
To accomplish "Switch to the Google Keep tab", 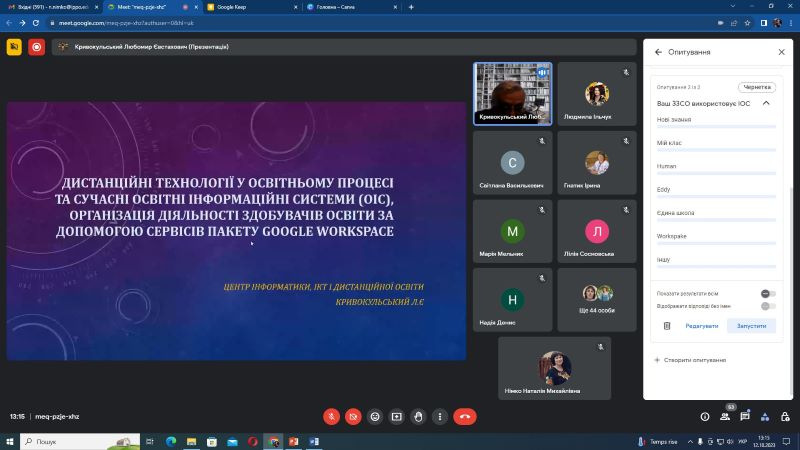I will [x=253, y=7].
